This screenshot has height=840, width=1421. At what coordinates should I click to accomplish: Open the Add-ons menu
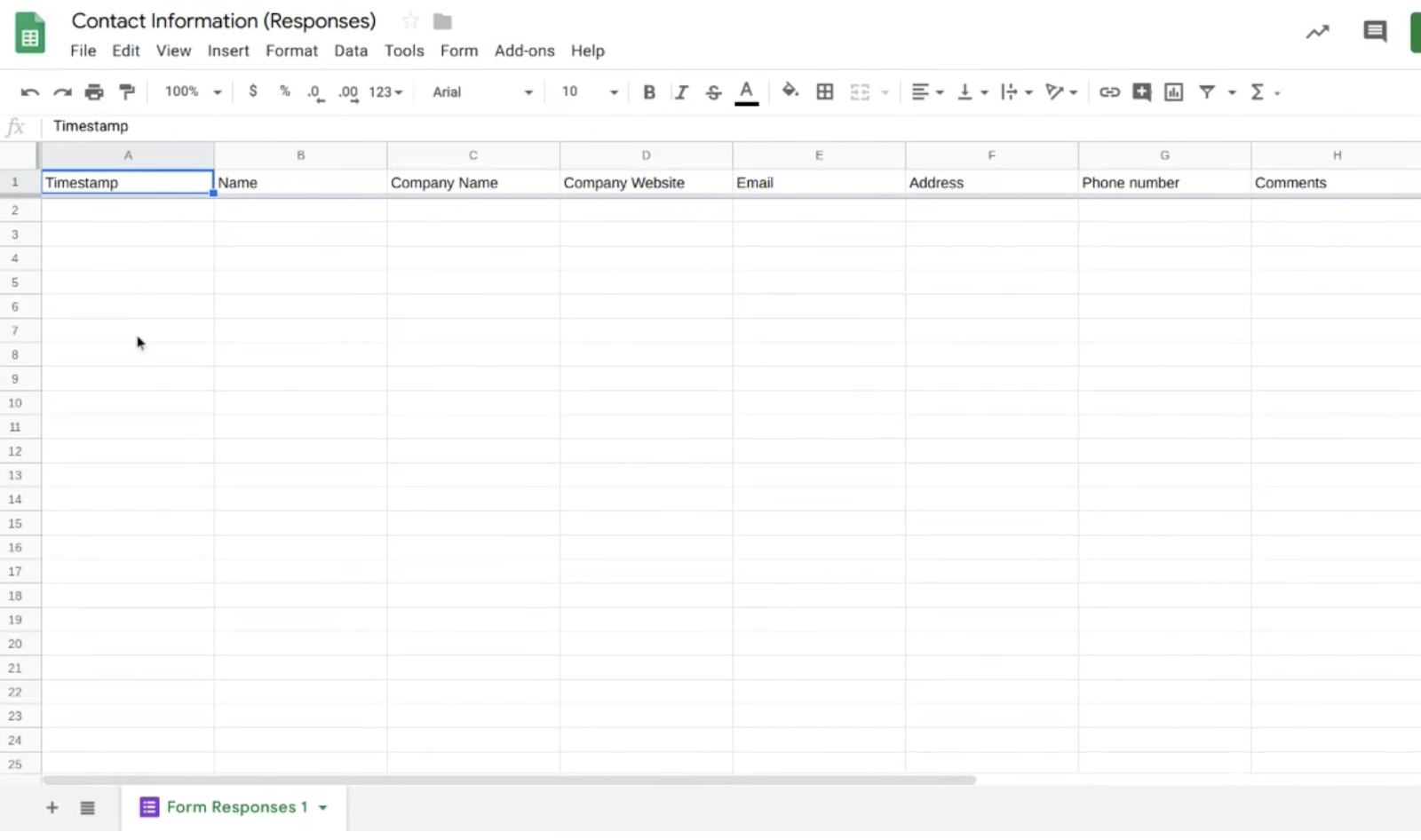(x=524, y=51)
